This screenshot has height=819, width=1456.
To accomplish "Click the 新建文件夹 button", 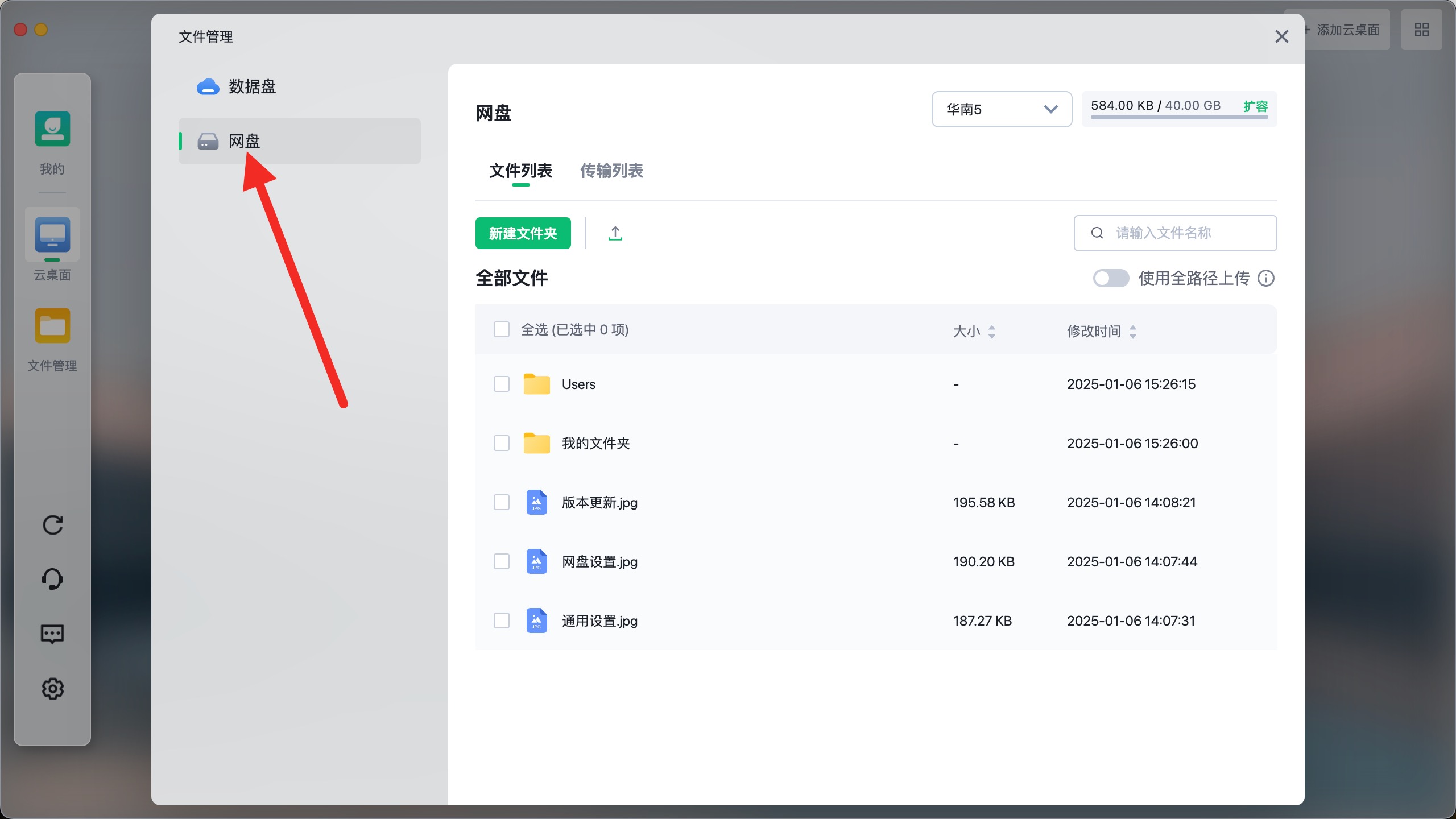I will [x=523, y=233].
